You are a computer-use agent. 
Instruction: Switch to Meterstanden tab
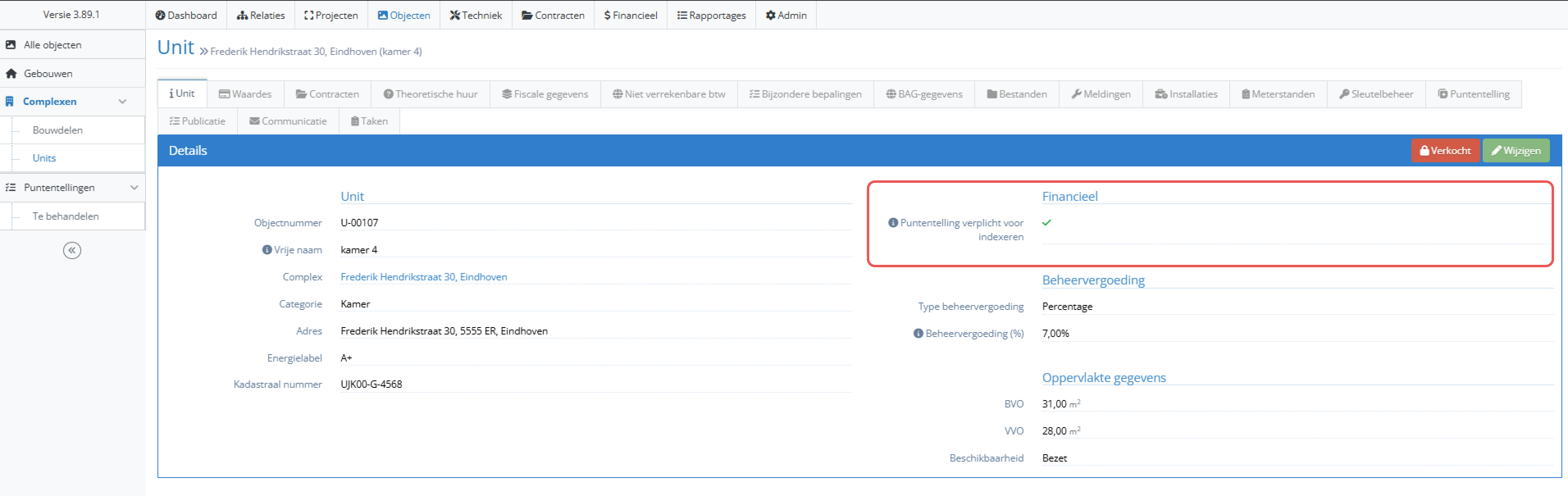(x=1278, y=94)
